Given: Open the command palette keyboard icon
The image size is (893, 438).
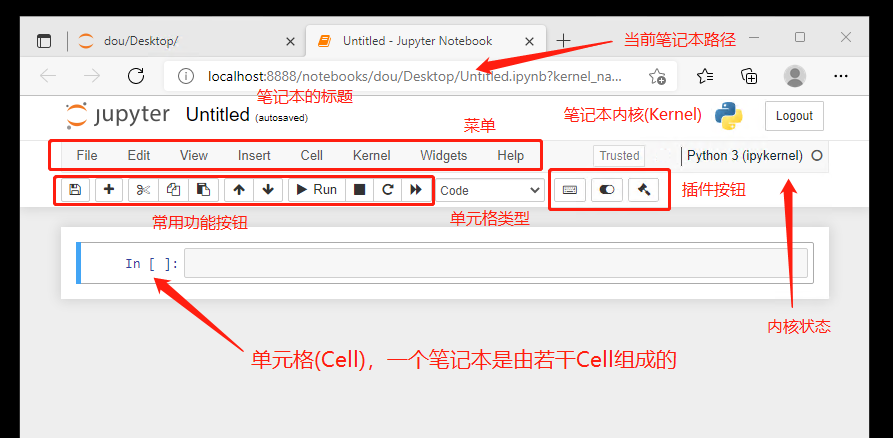Looking at the screenshot, I should point(569,190).
